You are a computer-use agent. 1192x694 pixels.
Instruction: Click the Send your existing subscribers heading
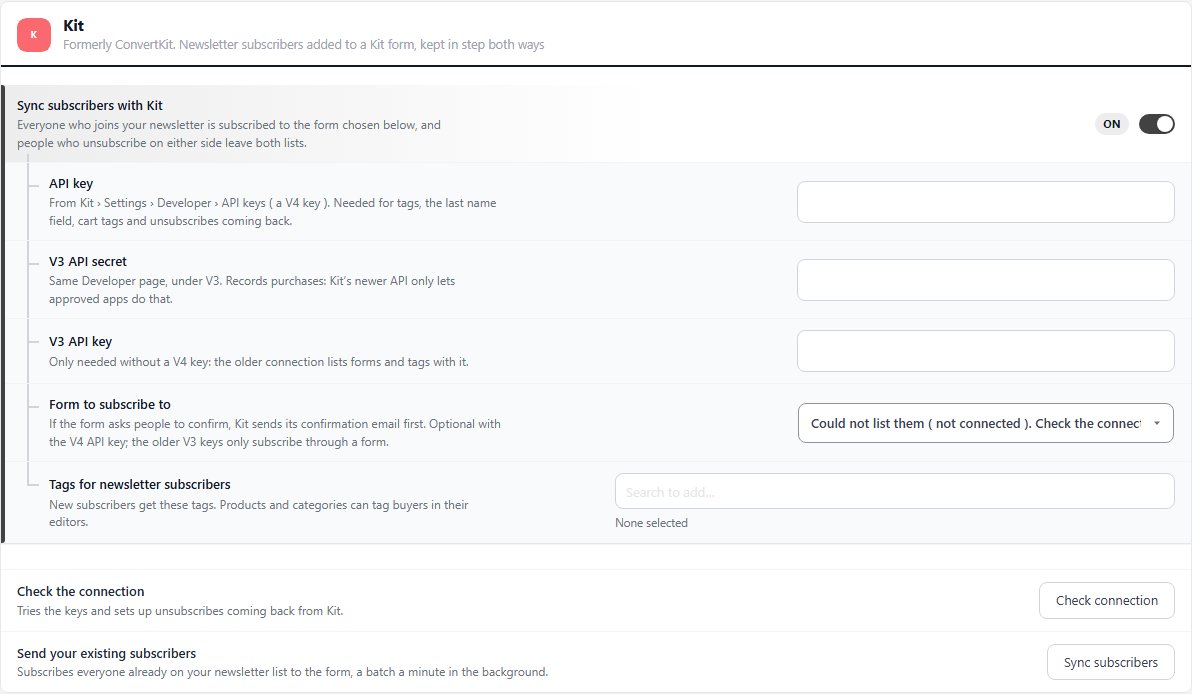click(x=106, y=653)
